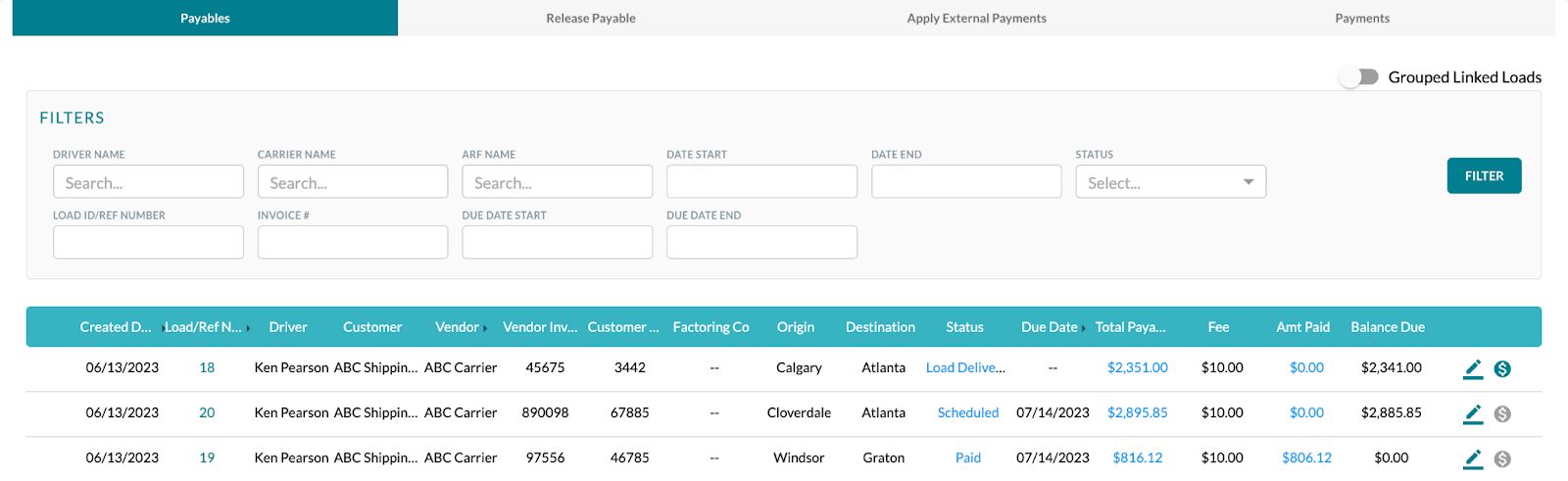
Task: Click the Amt Paid column header
Action: [1302, 327]
